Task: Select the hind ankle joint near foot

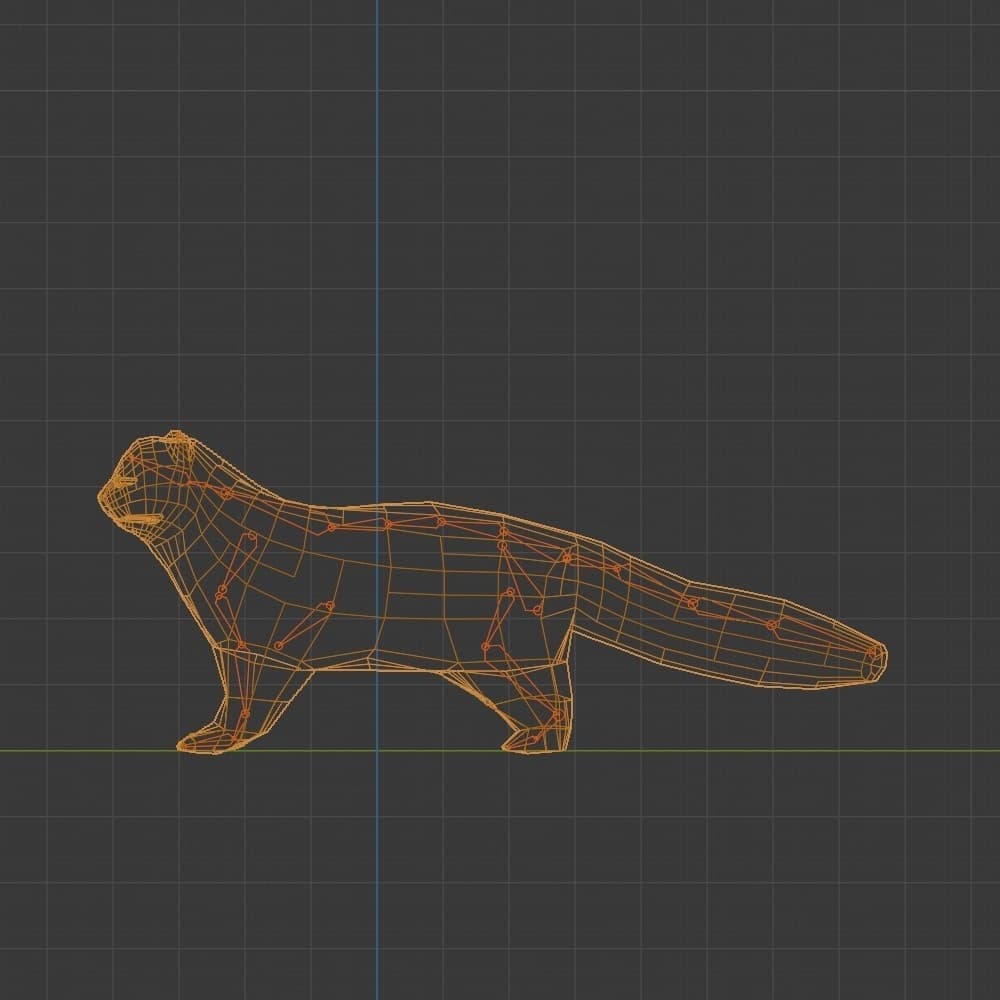Action: coord(555,716)
